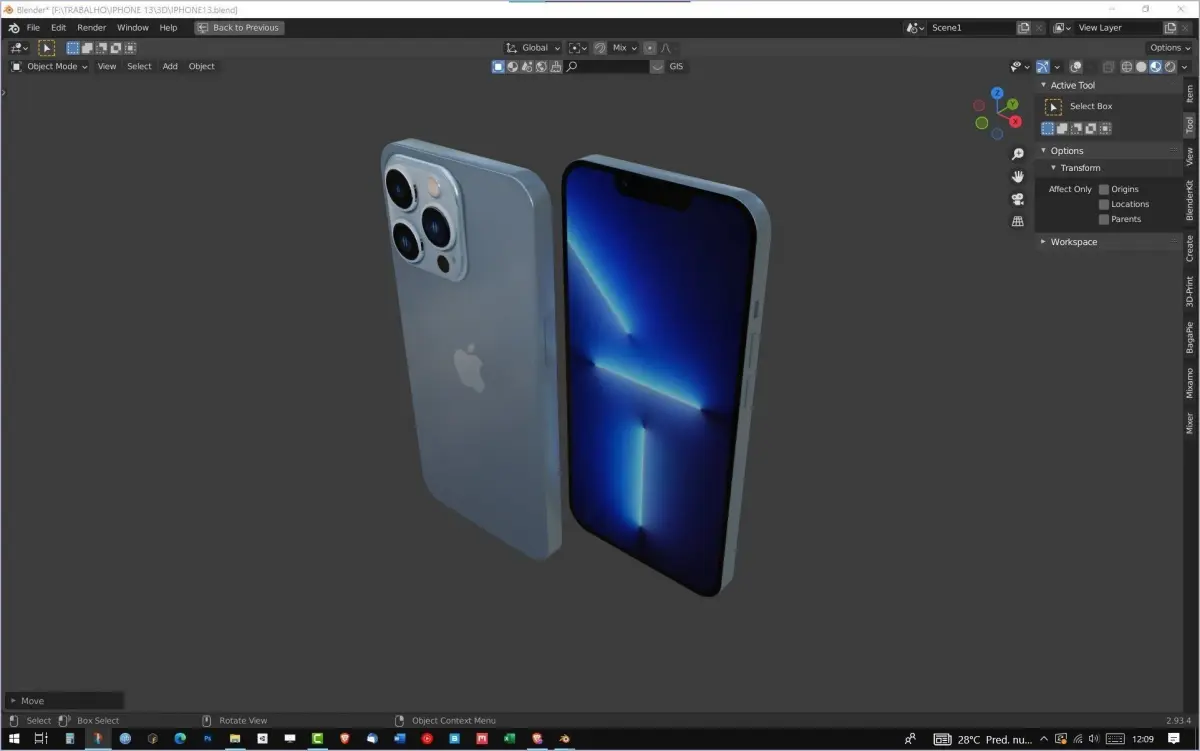1200x751 pixels.
Task: Toggle Show Overlays button
Action: (1076, 67)
